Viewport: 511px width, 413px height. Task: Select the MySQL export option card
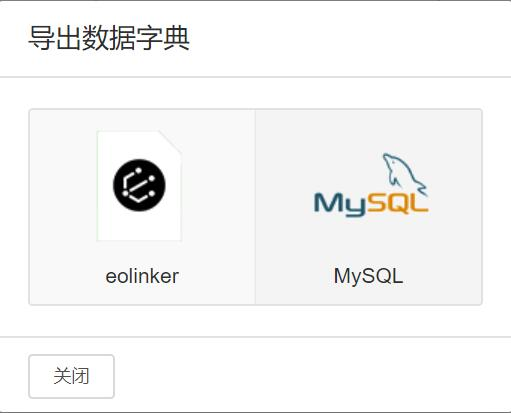pos(369,207)
